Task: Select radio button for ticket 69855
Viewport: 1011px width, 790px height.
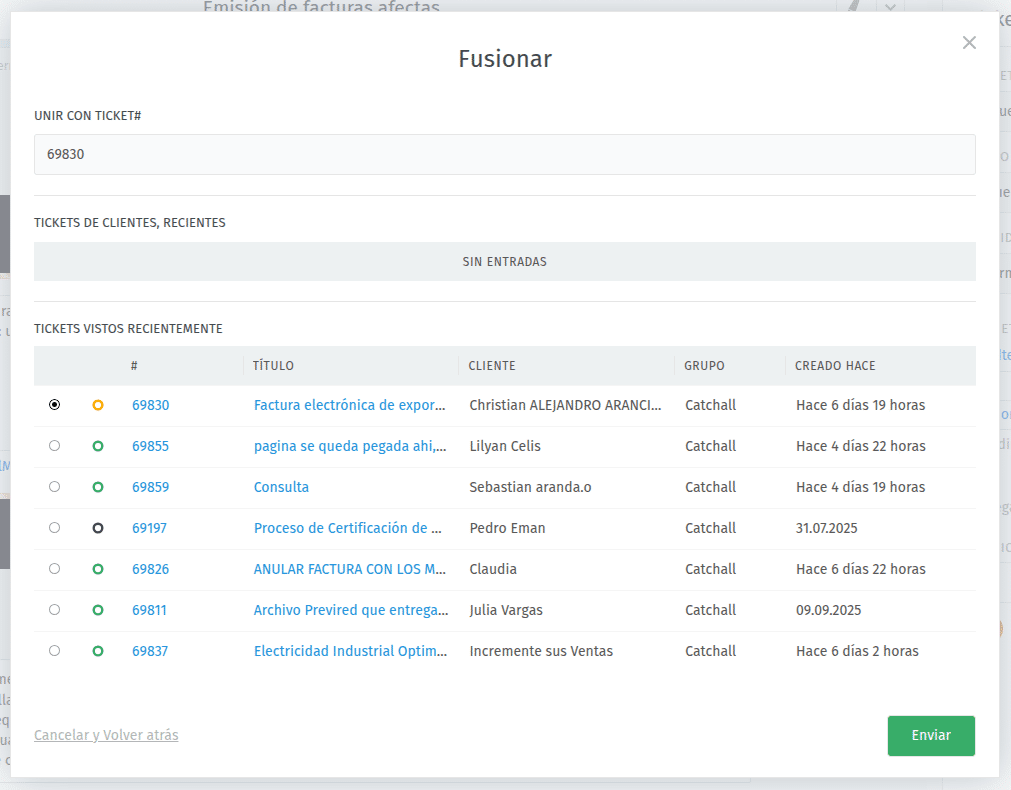Action: pos(54,446)
